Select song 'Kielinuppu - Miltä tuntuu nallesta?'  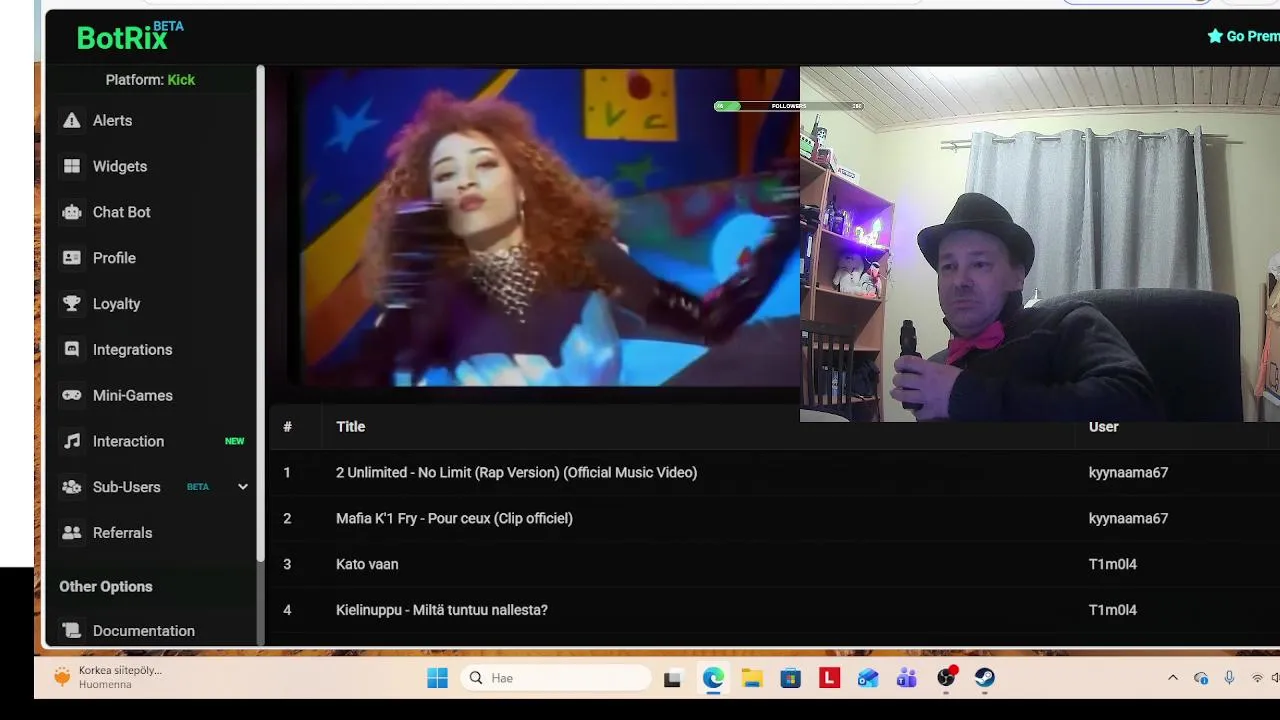(442, 610)
